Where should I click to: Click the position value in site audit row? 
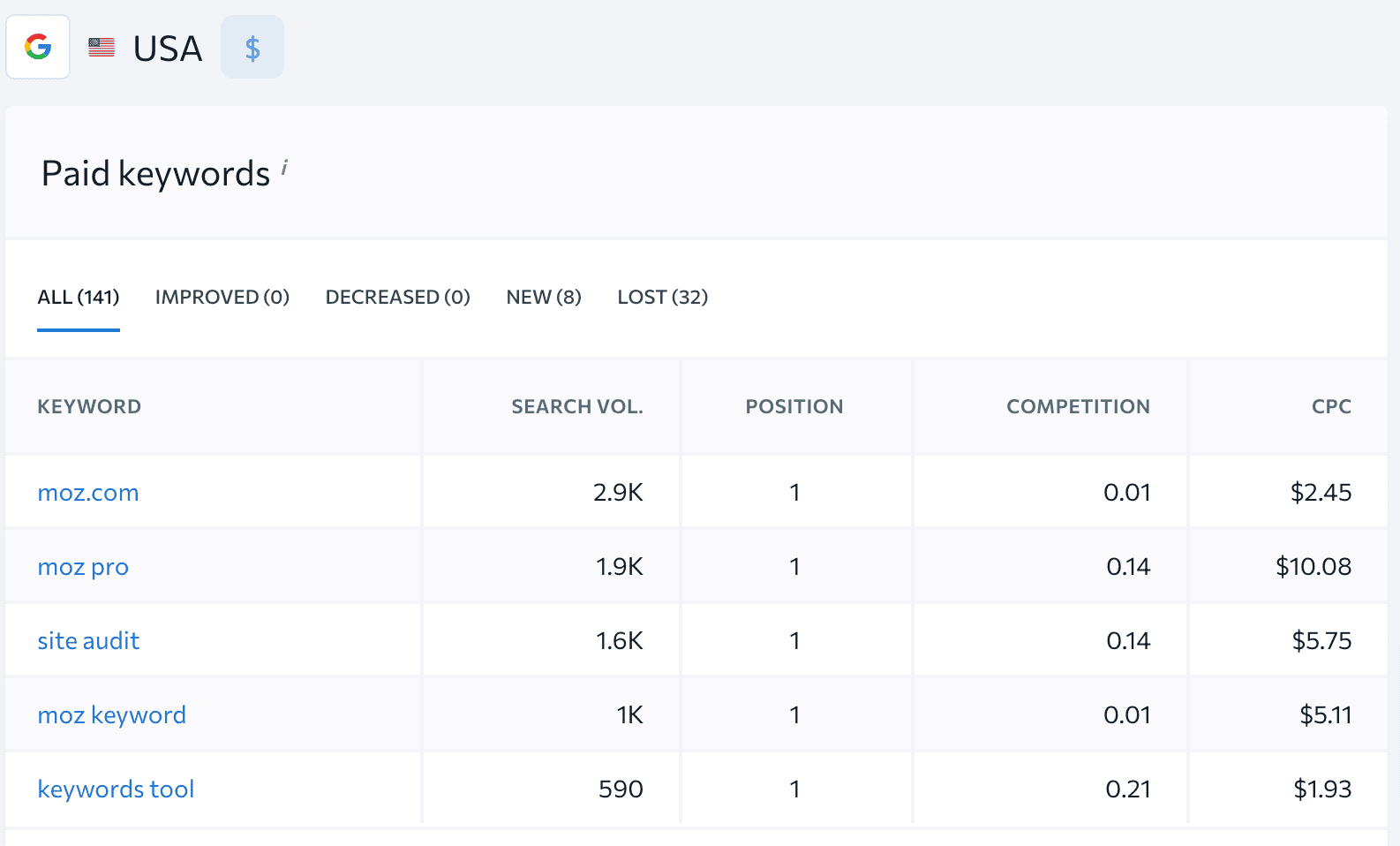(795, 641)
